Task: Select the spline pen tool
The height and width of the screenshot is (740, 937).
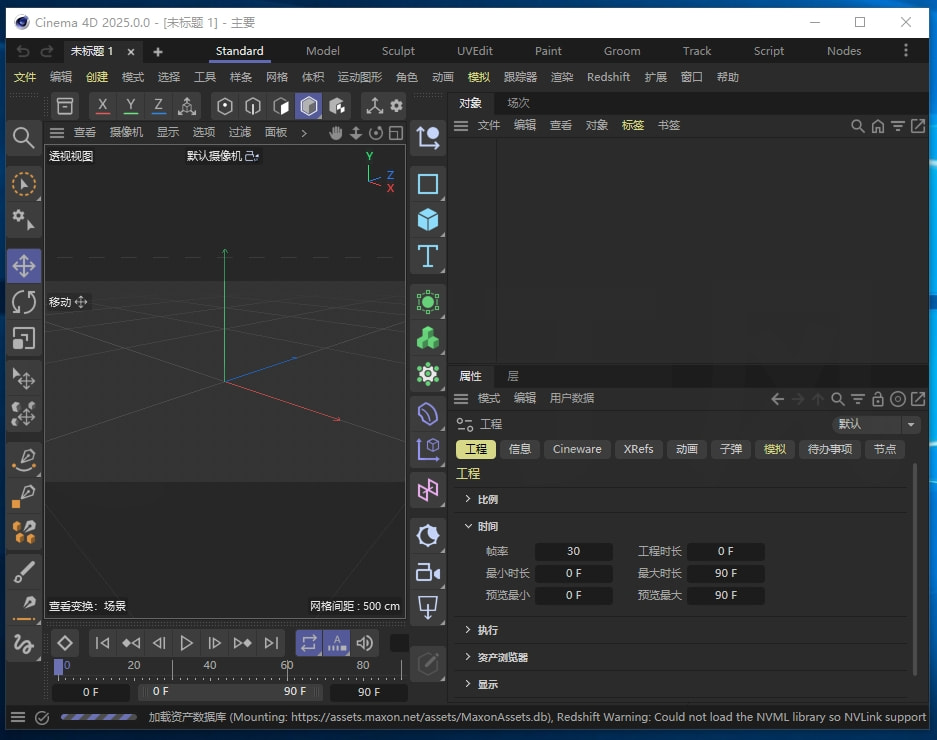Action: coord(24,458)
